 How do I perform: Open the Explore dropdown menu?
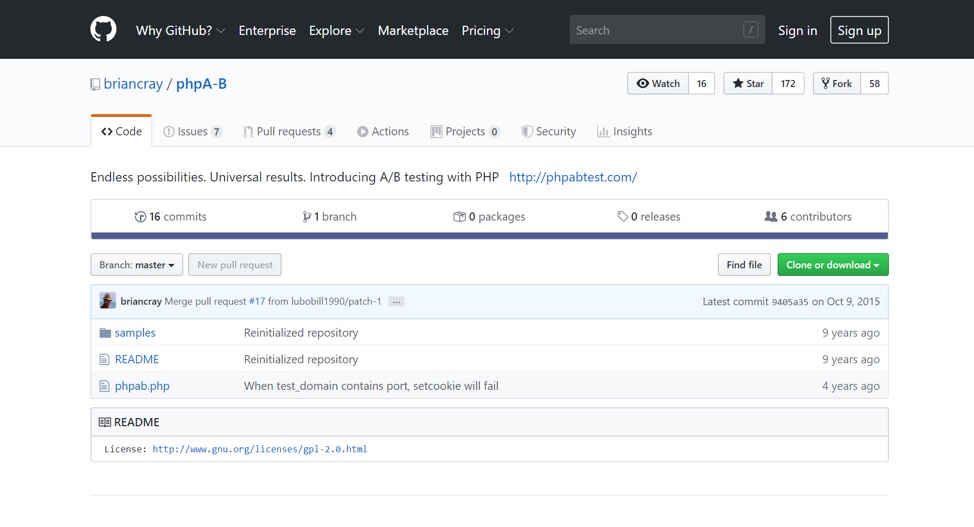click(336, 30)
